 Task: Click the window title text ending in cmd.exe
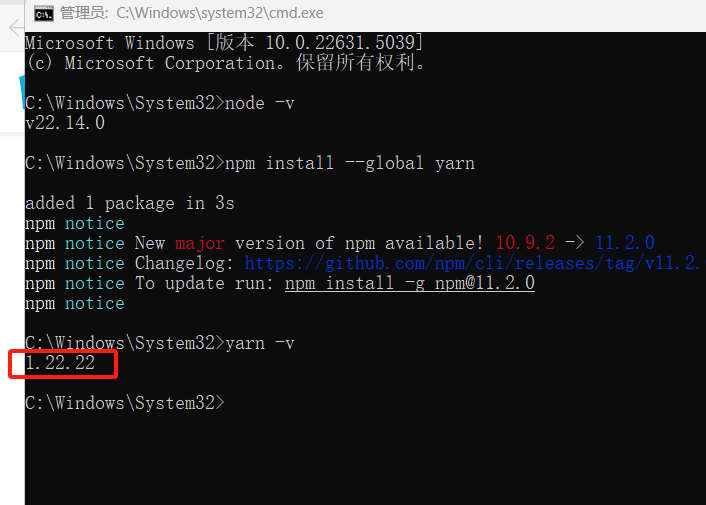tap(191, 13)
